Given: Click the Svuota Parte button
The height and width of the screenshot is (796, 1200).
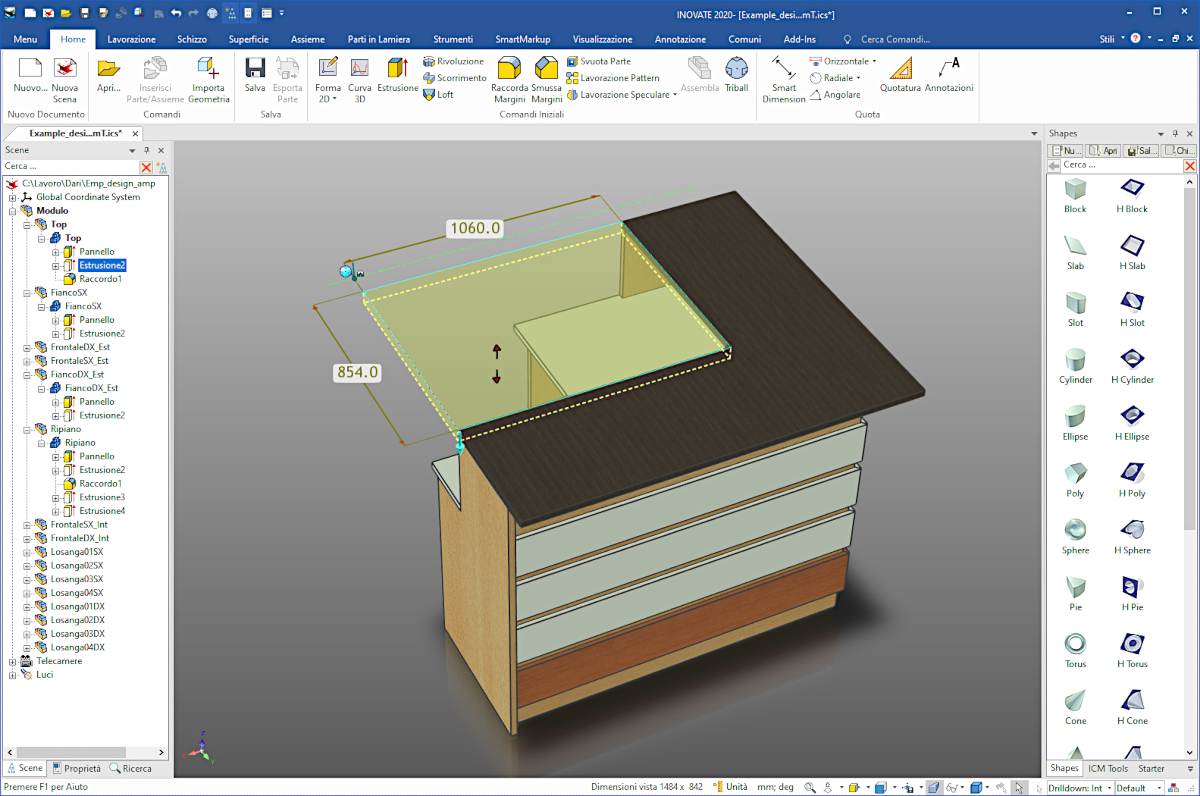Looking at the screenshot, I should click(599, 61).
